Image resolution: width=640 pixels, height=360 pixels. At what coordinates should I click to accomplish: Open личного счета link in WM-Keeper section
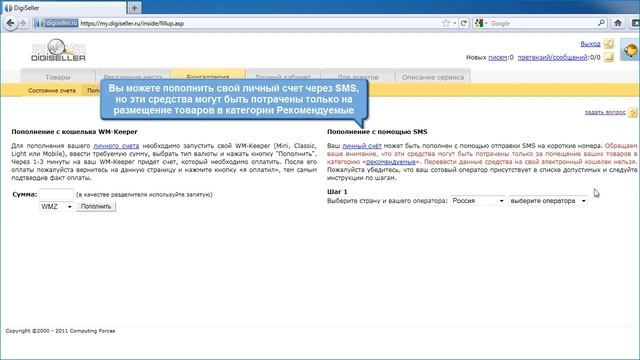coord(116,146)
